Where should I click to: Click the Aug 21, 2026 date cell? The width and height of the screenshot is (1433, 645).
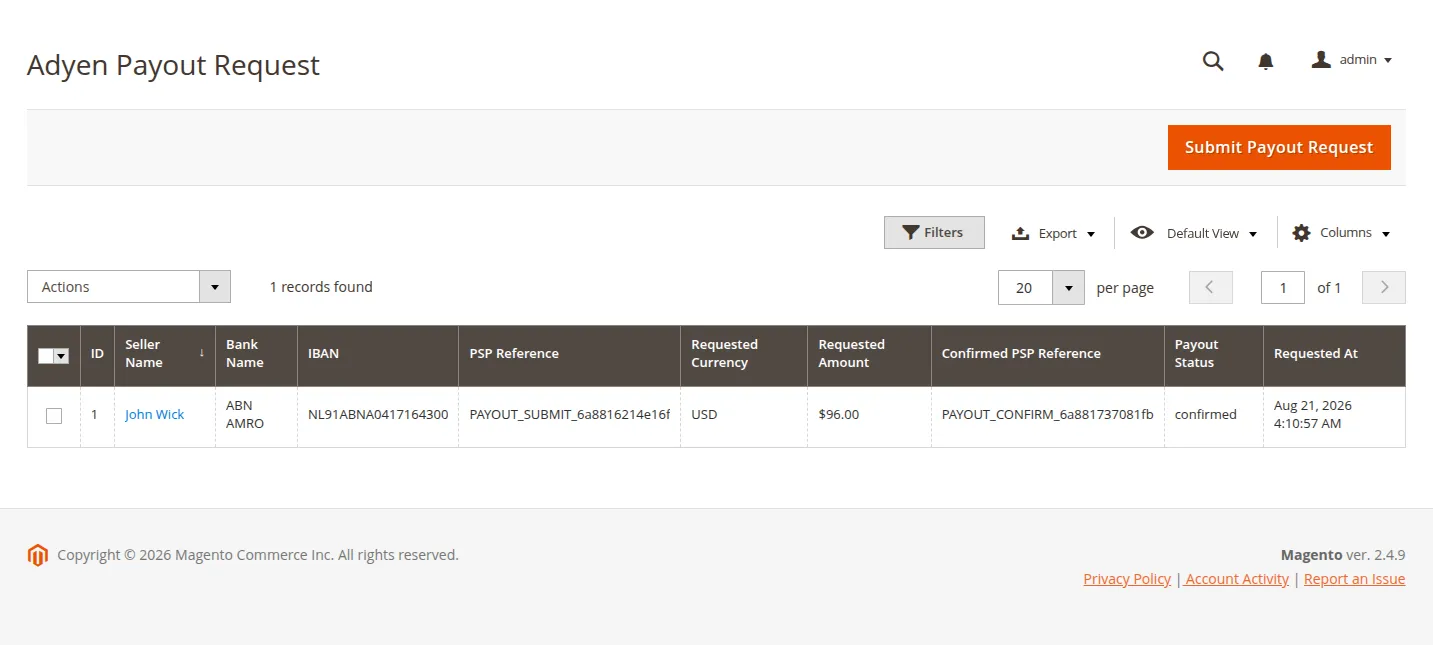1334,415
